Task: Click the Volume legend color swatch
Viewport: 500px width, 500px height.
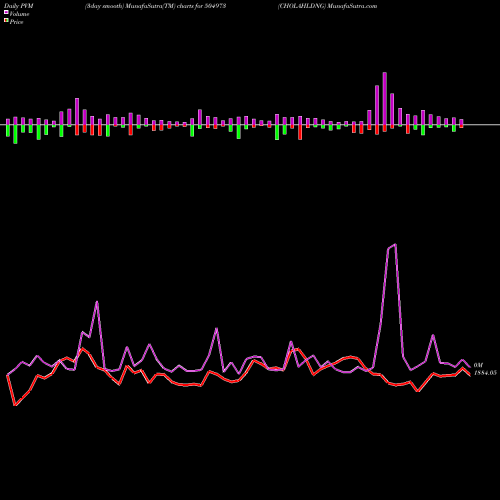Action: (x=6, y=13)
